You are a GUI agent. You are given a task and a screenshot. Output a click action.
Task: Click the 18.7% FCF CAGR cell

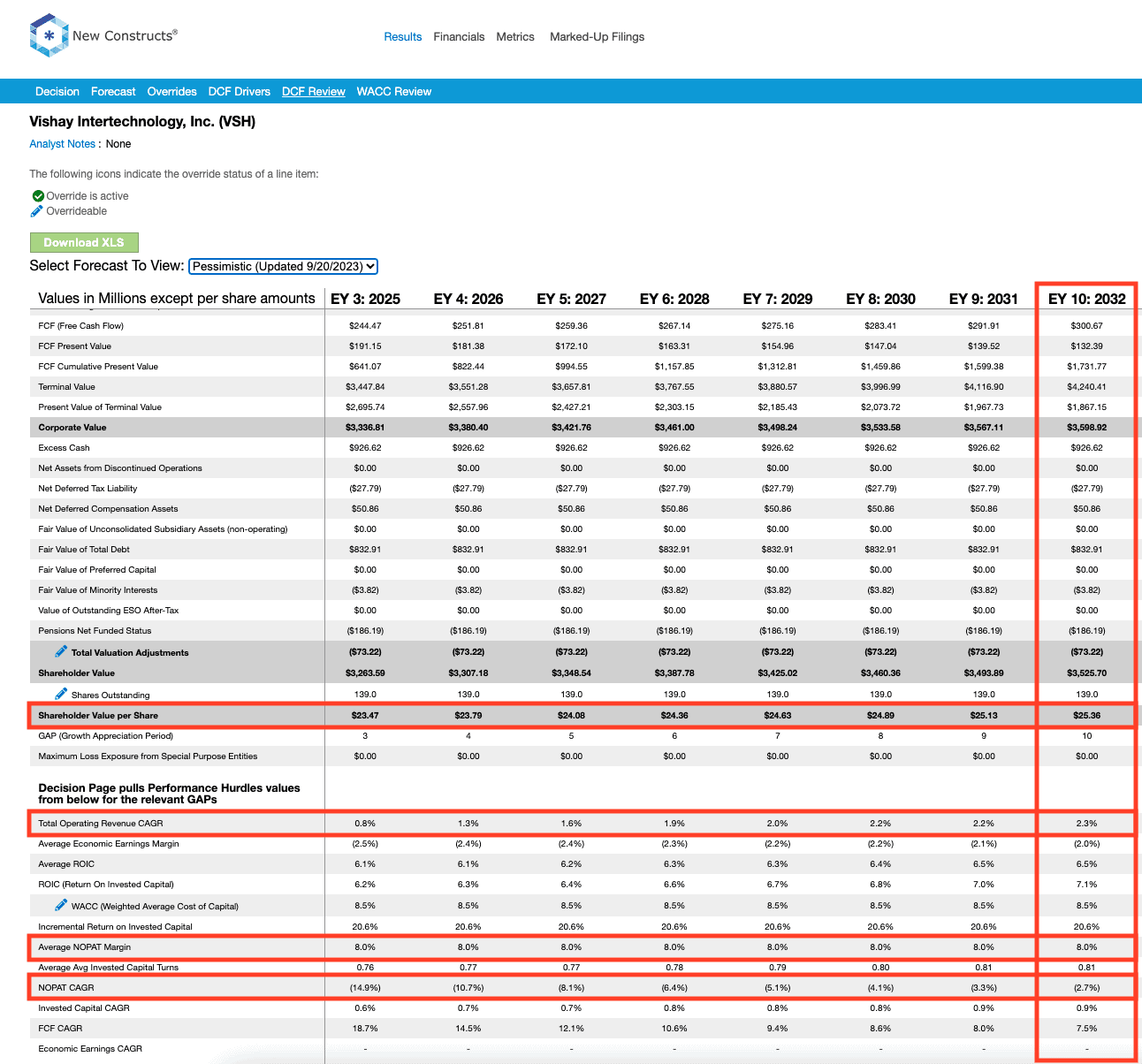(x=365, y=1029)
